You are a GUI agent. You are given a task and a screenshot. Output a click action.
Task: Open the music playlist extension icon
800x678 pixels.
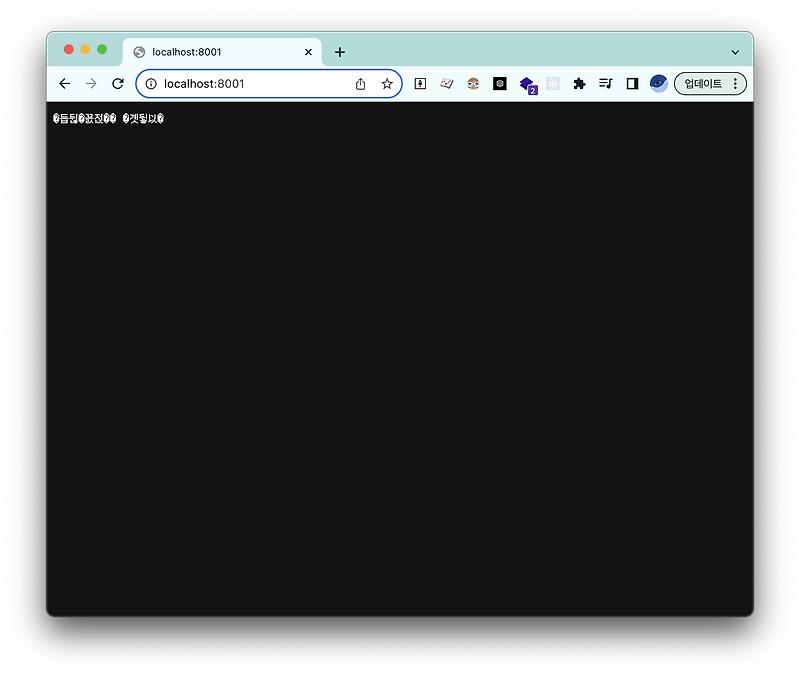click(605, 84)
